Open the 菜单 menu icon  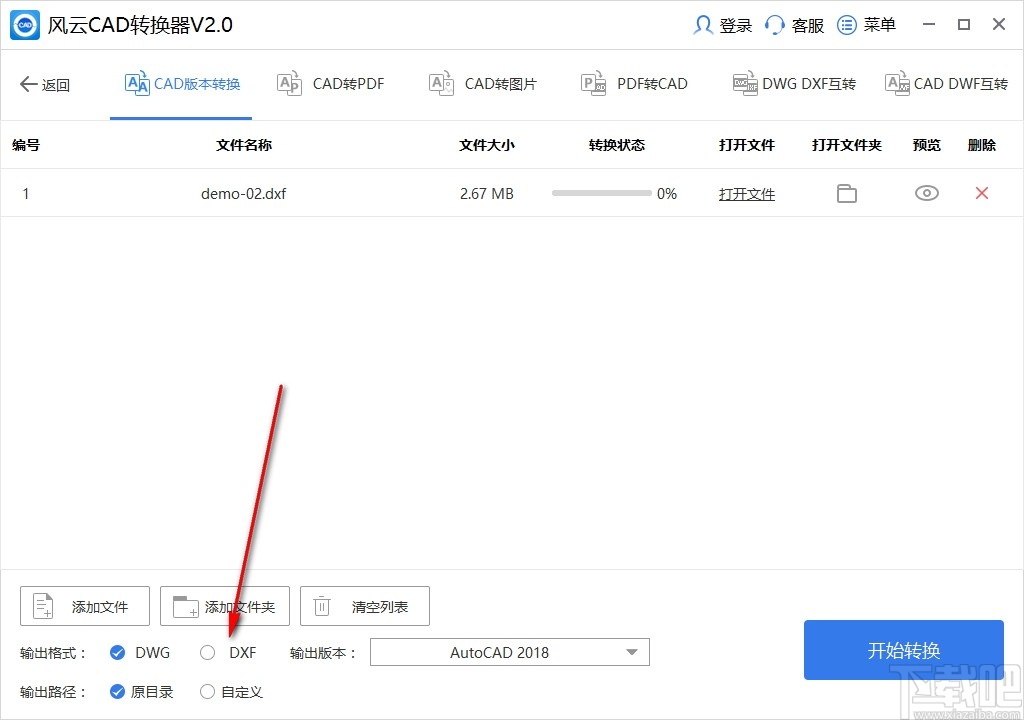845,24
